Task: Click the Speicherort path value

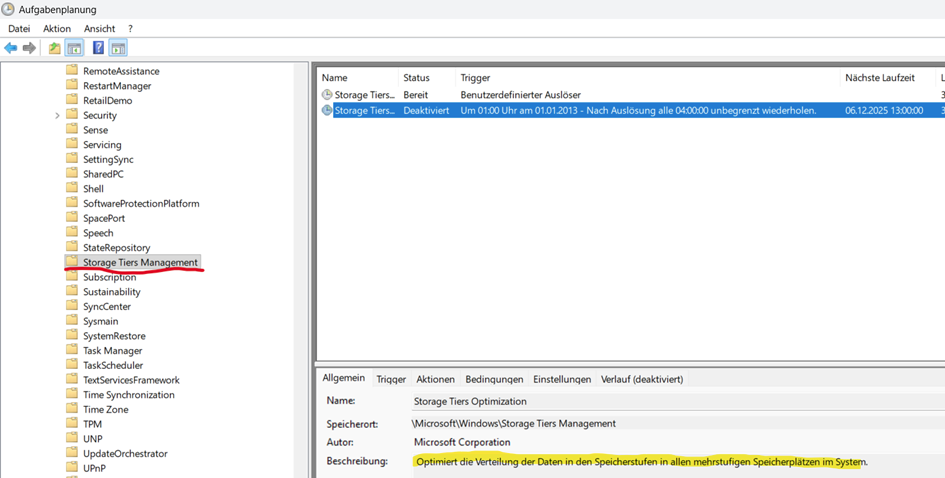Action: pos(514,423)
